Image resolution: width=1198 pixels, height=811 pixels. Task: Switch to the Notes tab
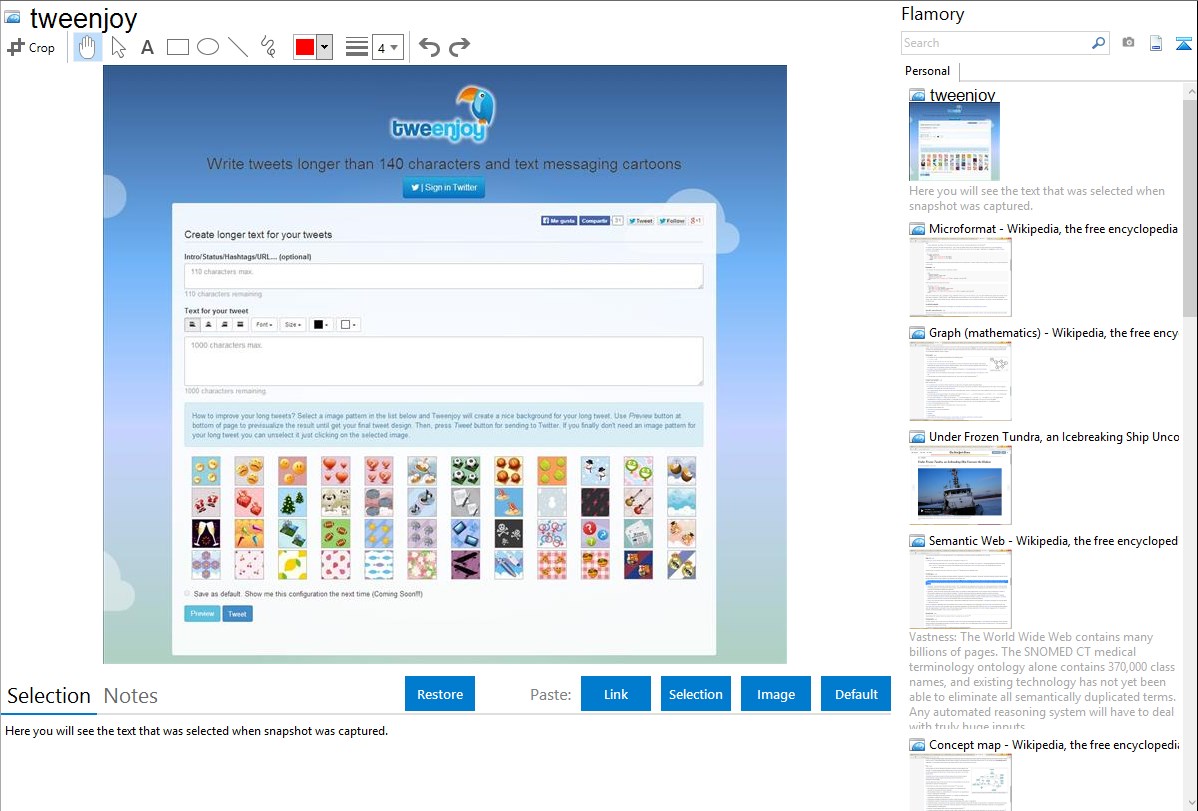[131, 696]
